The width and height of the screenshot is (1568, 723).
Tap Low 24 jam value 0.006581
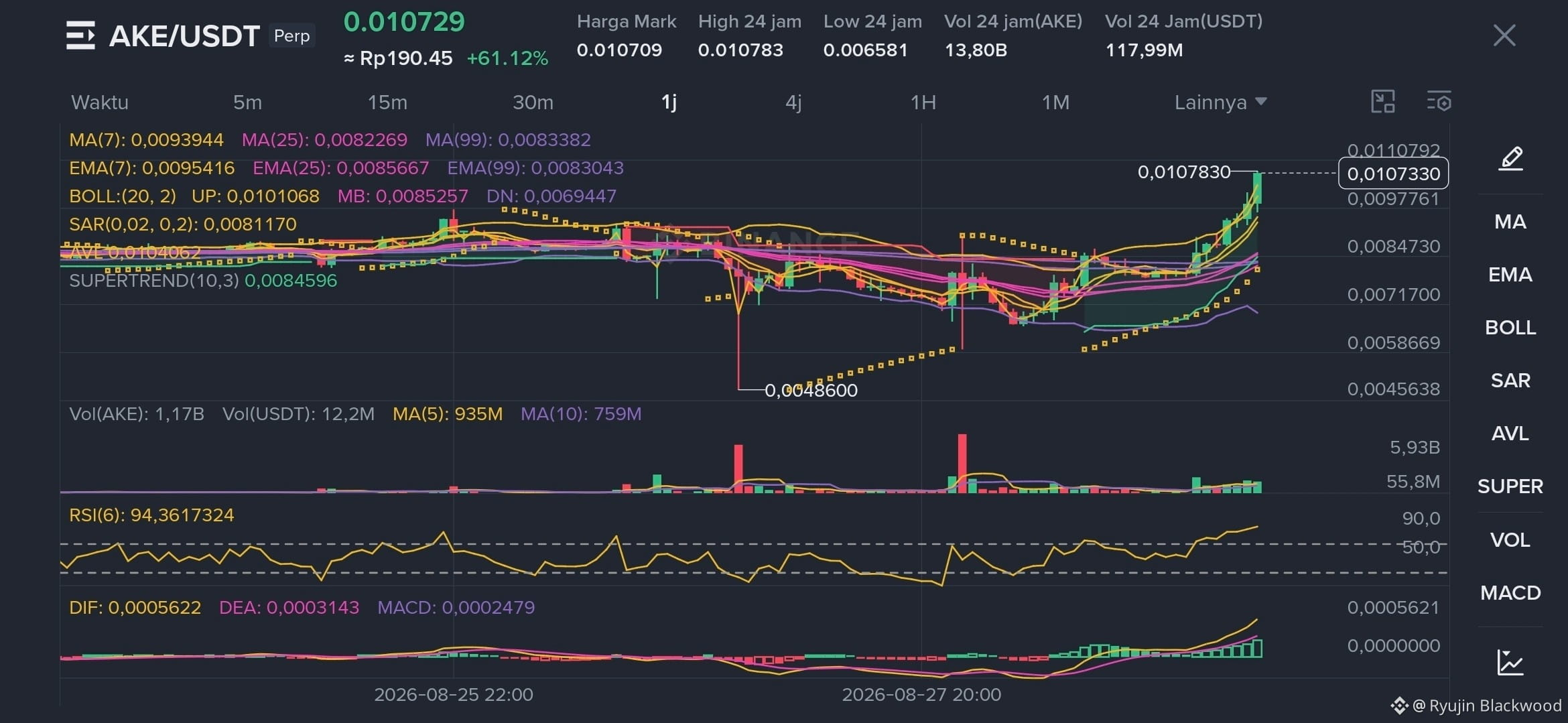(865, 50)
